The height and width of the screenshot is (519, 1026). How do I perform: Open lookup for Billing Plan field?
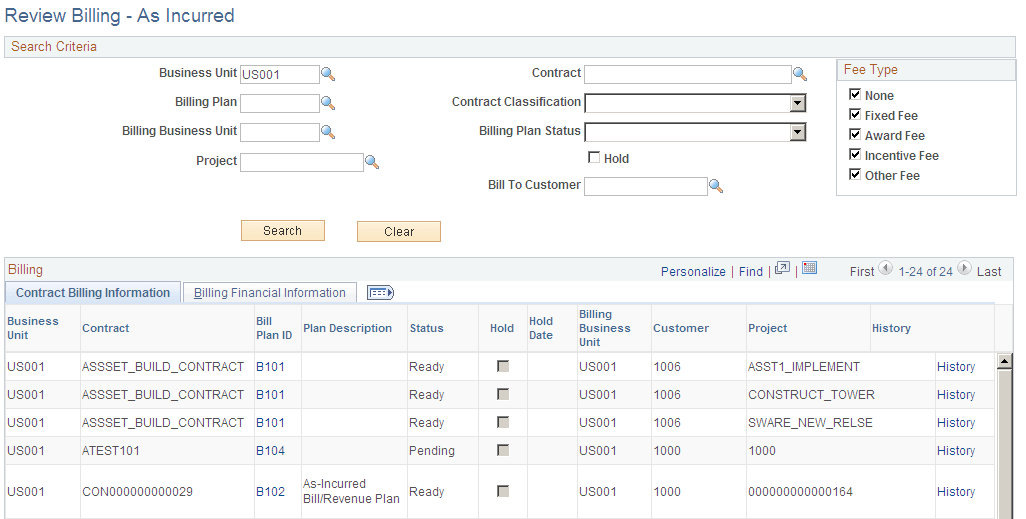(x=328, y=103)
